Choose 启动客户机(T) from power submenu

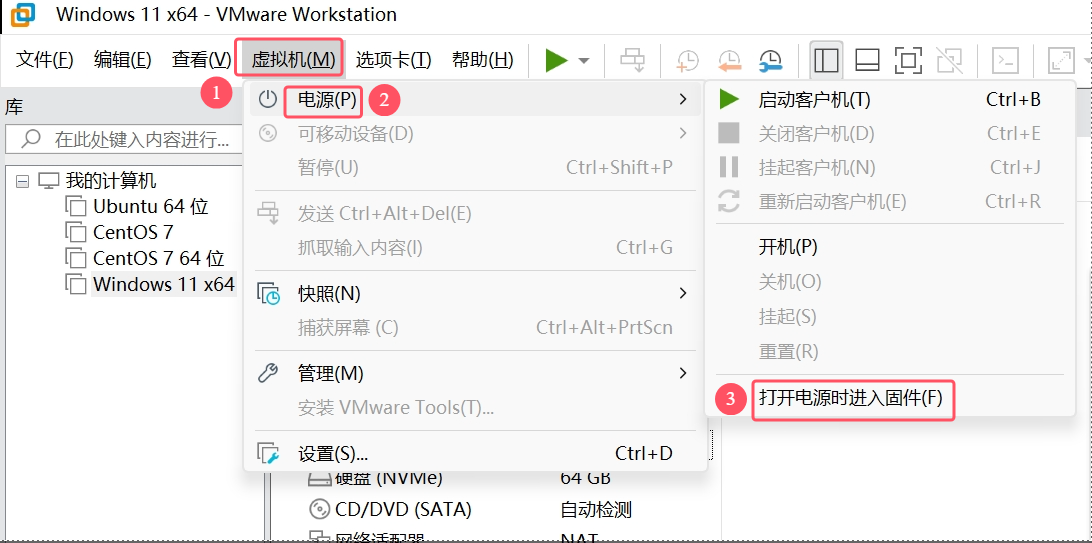814,100
